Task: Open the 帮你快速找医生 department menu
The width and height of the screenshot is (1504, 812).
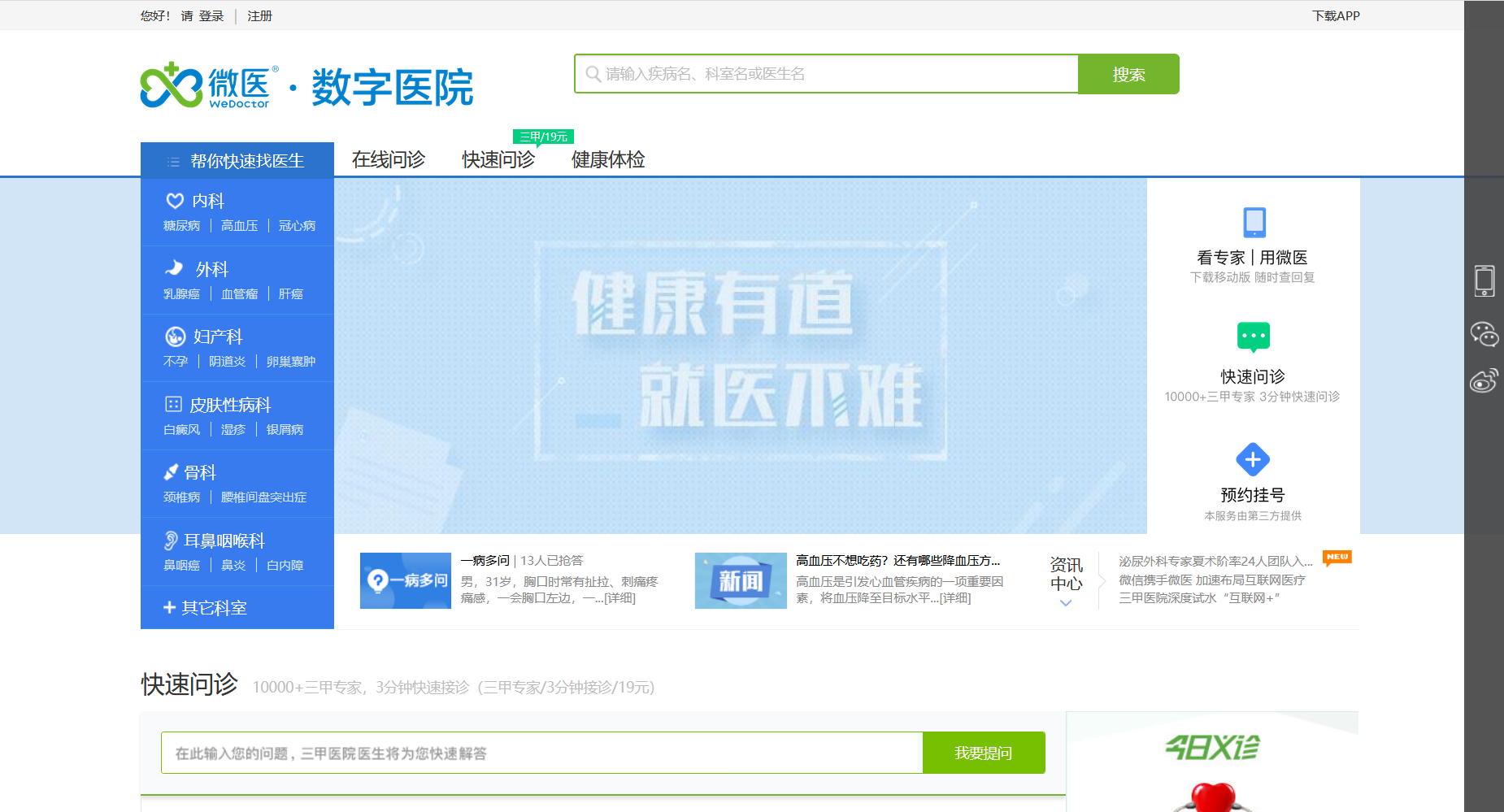Action: (x=237, y=161)
